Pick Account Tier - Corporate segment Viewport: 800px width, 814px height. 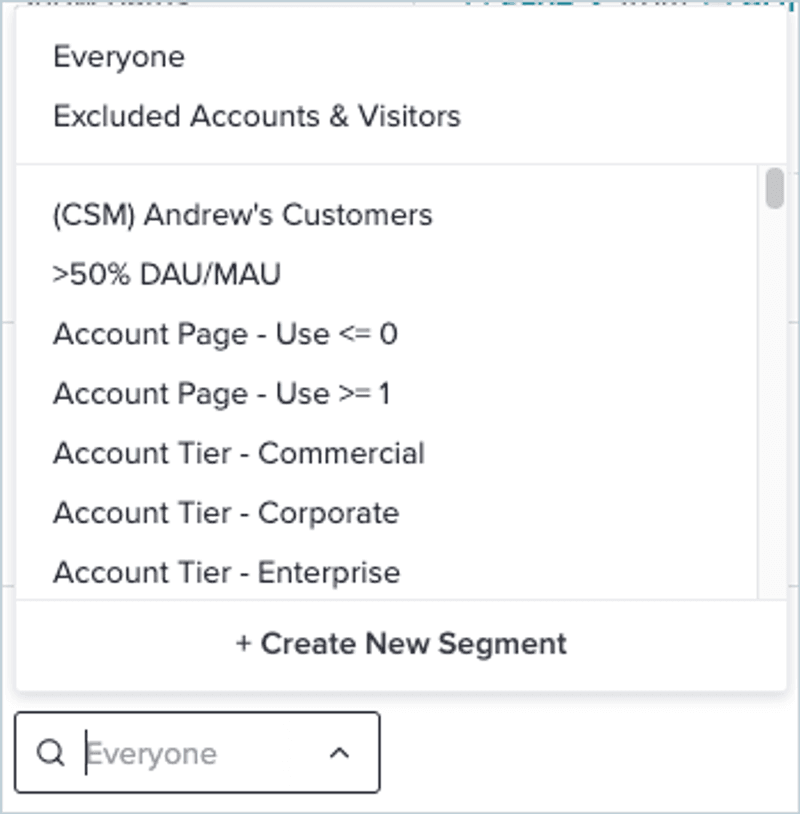pos(225,513)
